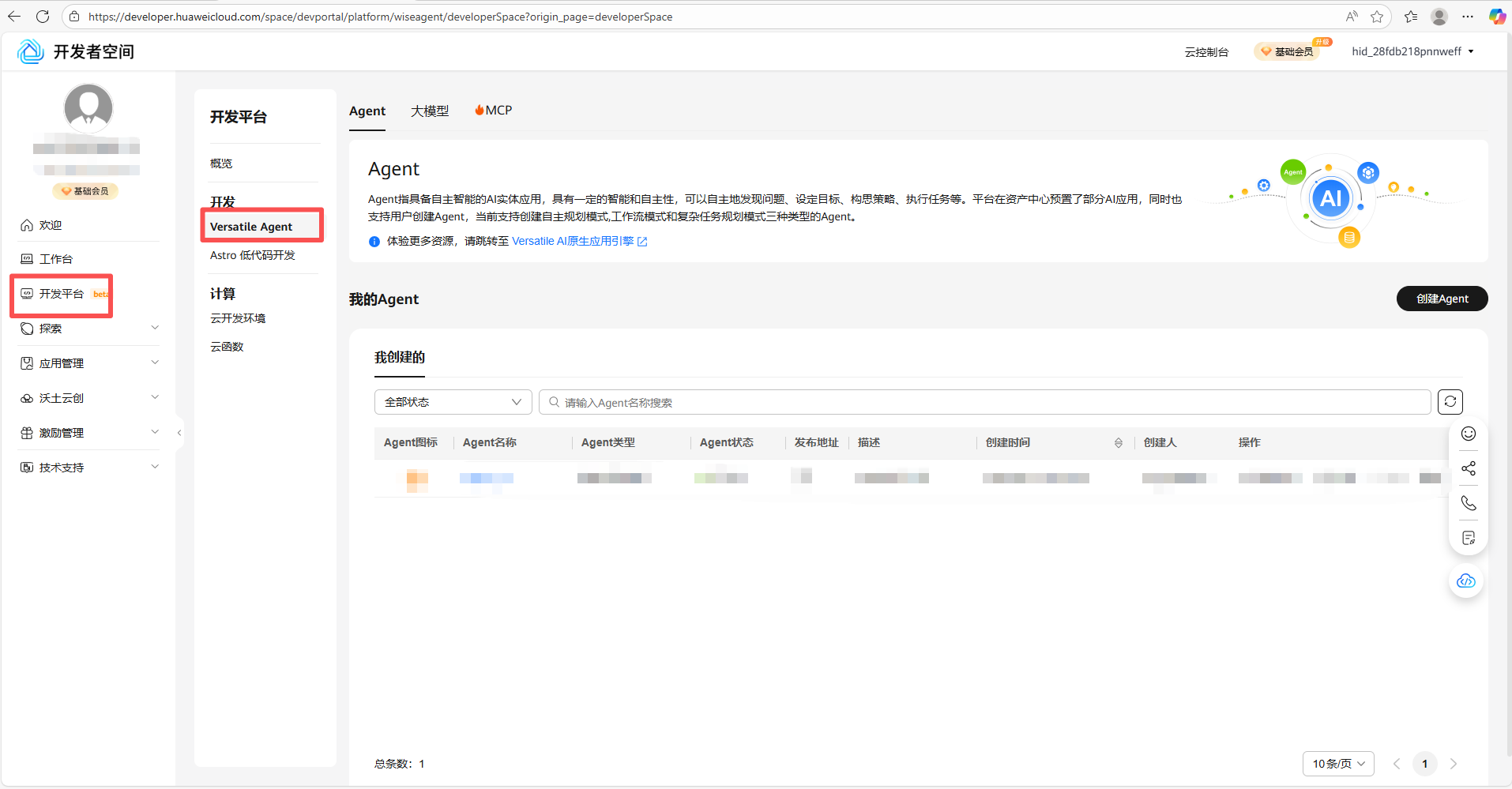Refresh the Agent list with the refresh icon

[x=1450, y=402]
